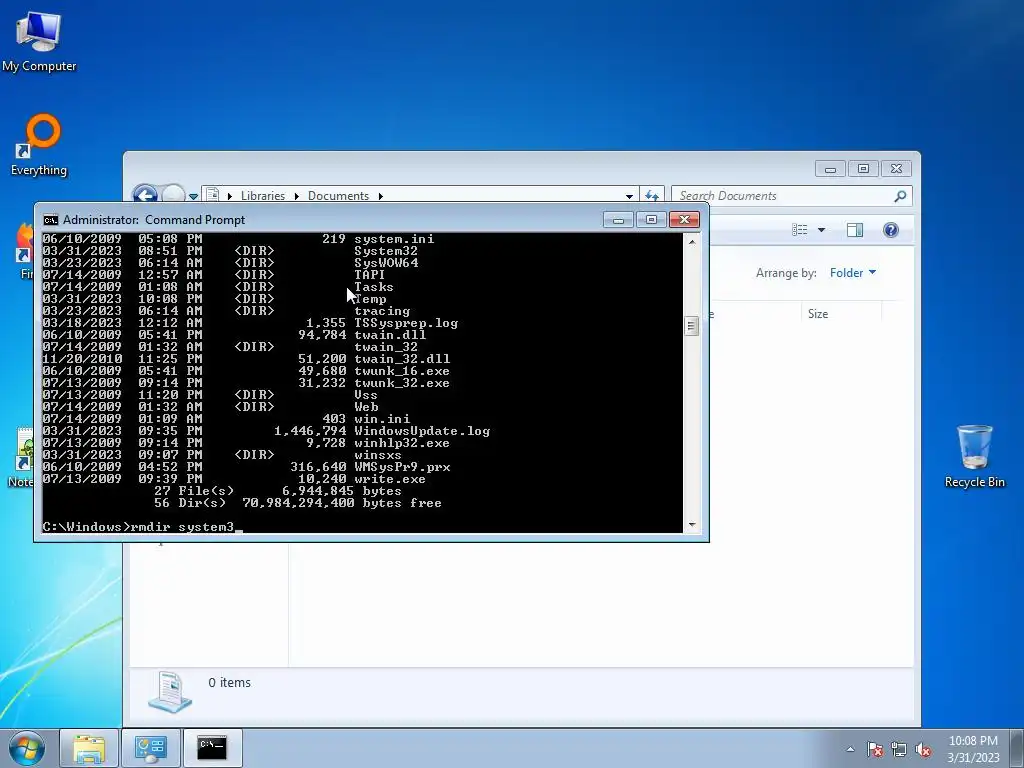Click the Command Prompt scroll down arrow
The height and width of the screenshot is (768, 1024).
click(x=692, y=524)
